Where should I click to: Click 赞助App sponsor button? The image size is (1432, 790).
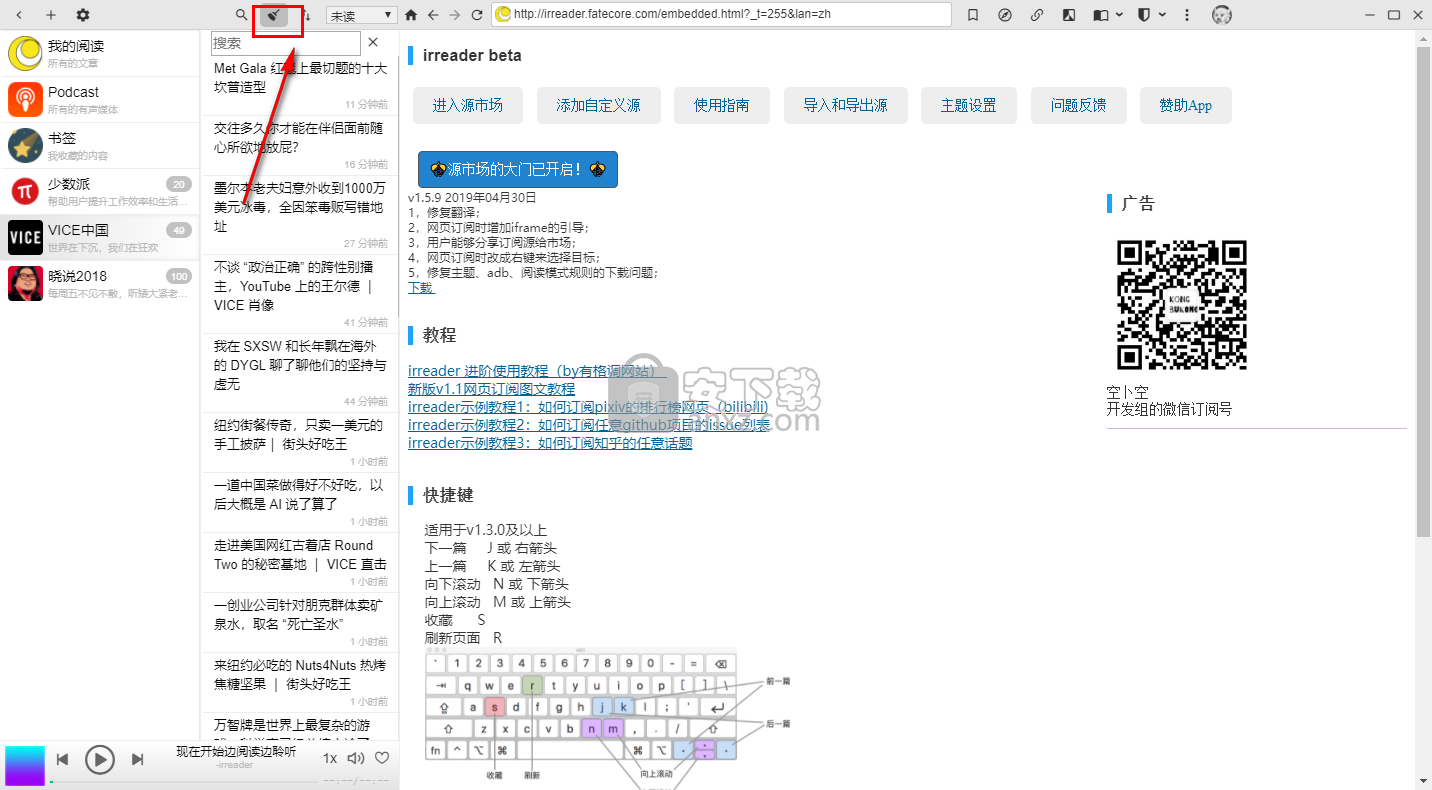[x=1186, y=105]
